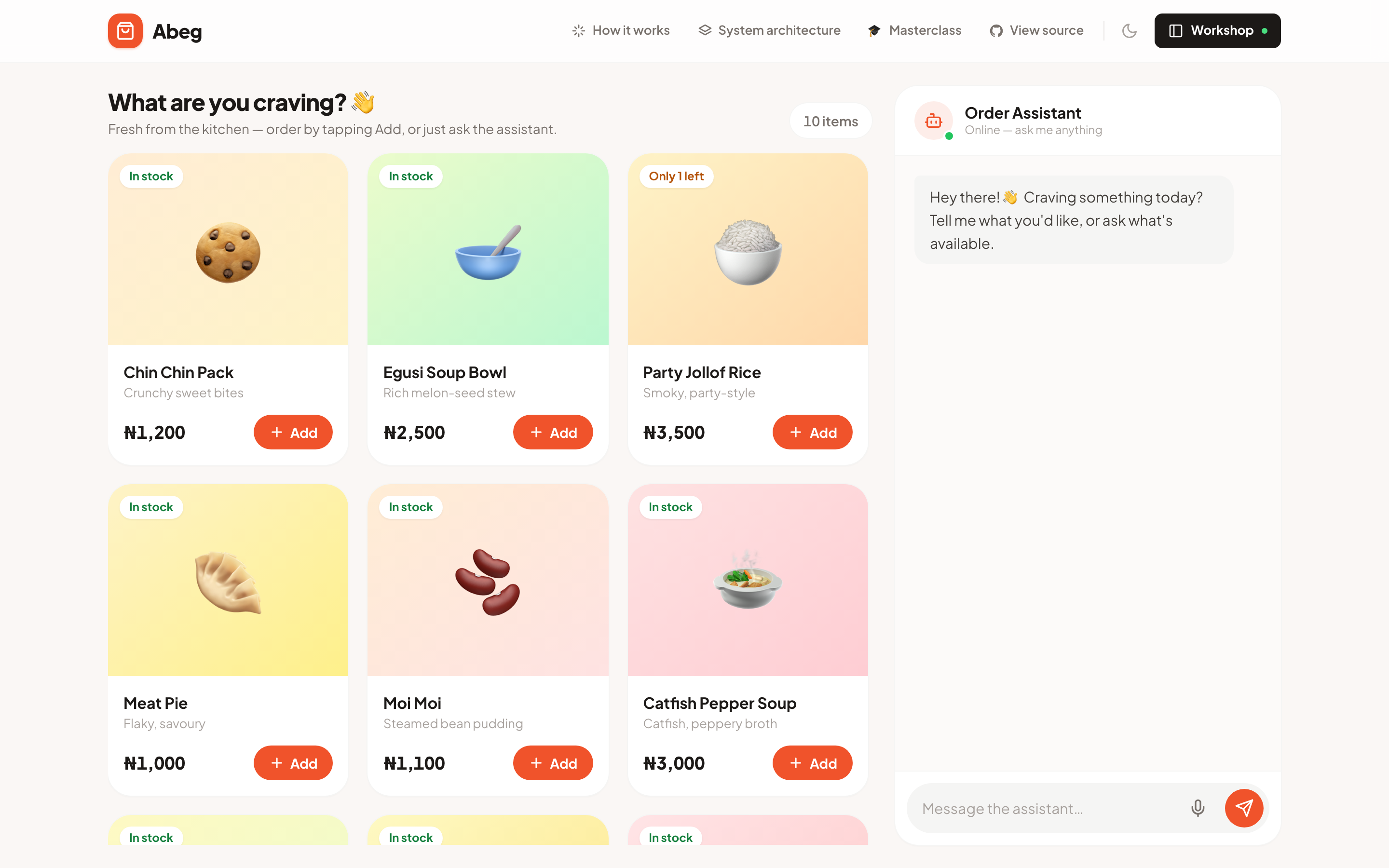Click the Egusi Soup Bowl image

[488, 253]
